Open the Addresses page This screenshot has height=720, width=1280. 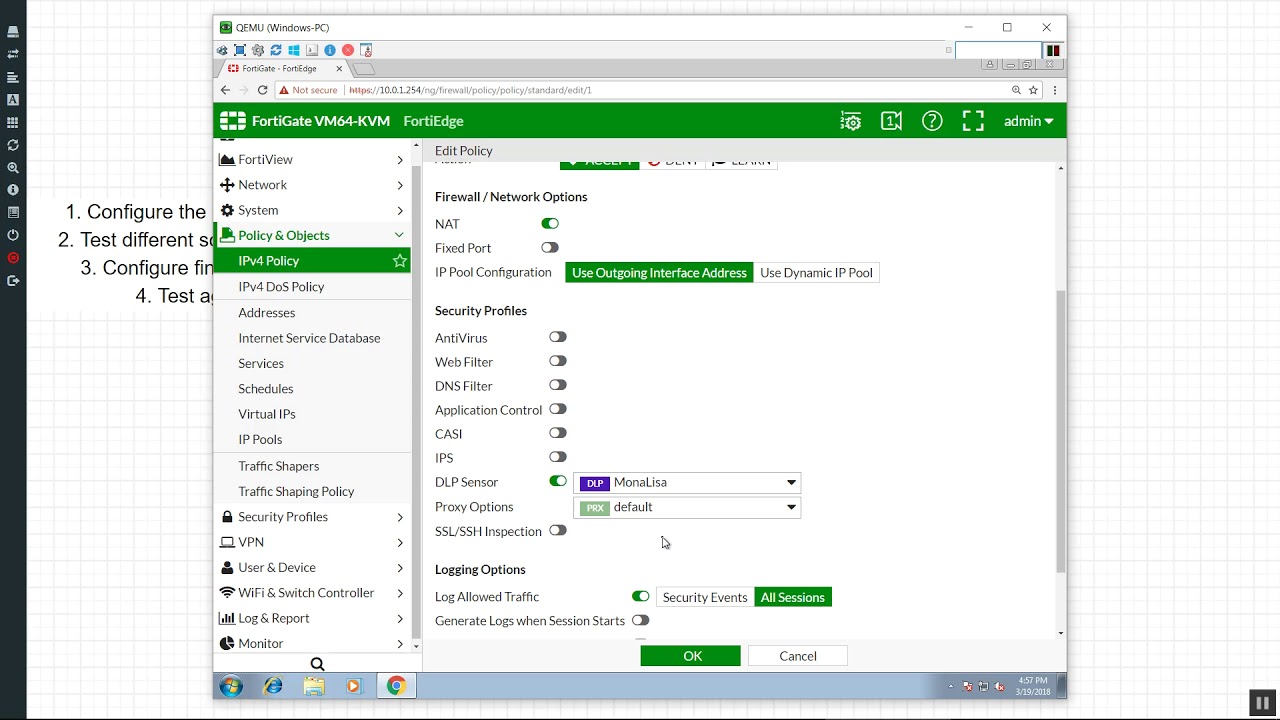click(x=267, y=313)
